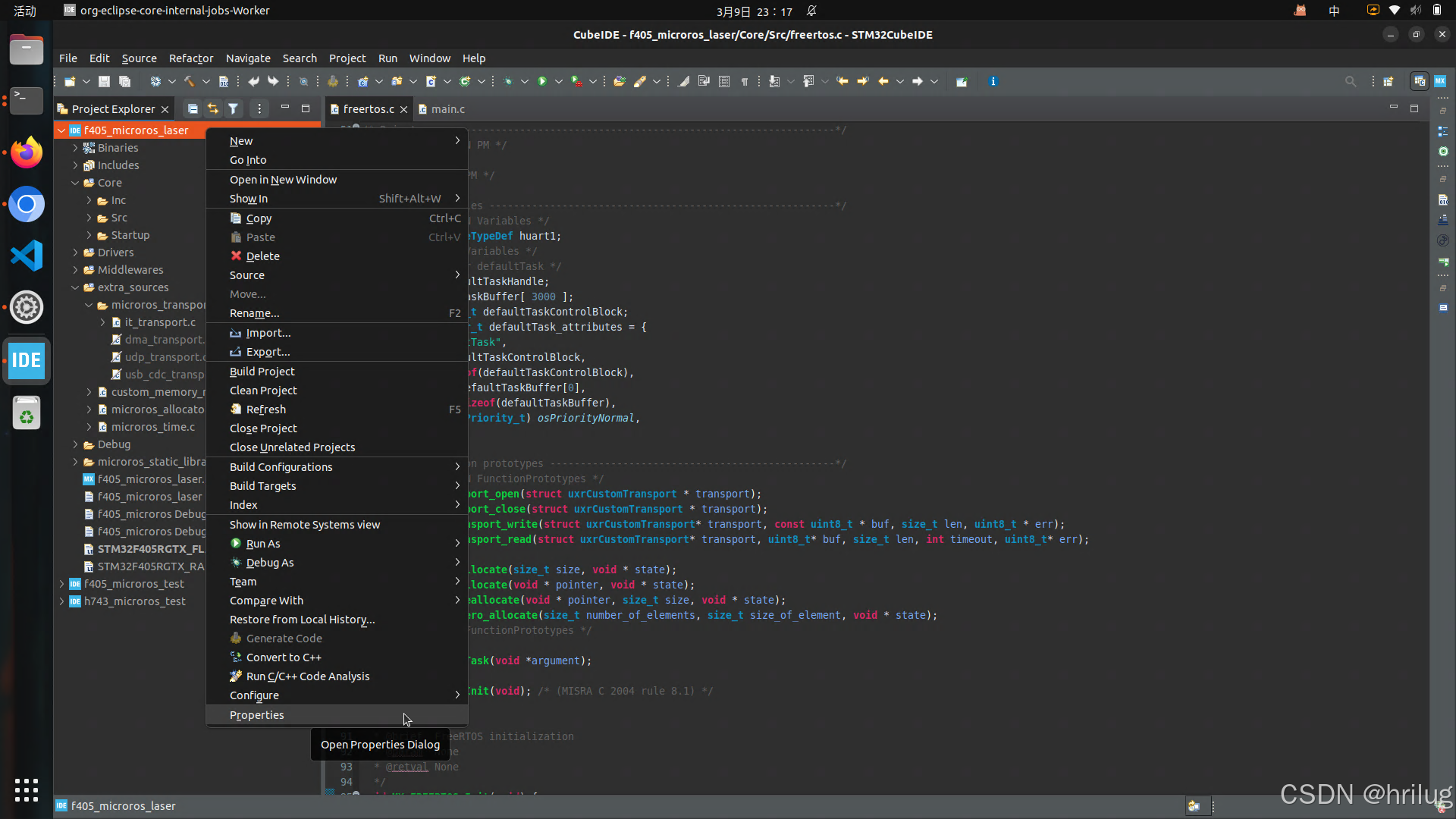Collapse the Core folder in tree
1456x819 pixels.
pyautogui.click(x=75, y=183)
